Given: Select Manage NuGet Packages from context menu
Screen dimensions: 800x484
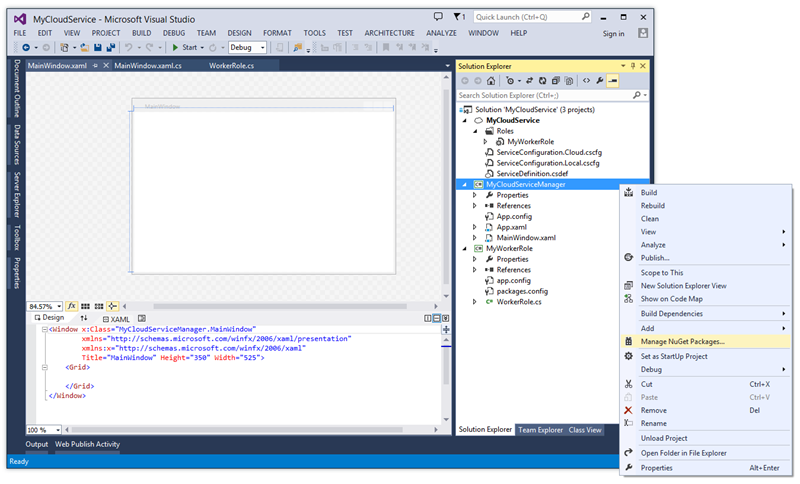Looking at the screenshot, I should (706, 342).
